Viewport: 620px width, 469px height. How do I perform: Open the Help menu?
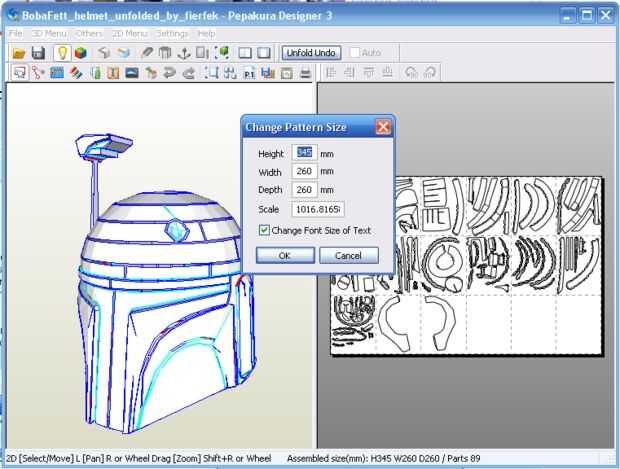206,34
